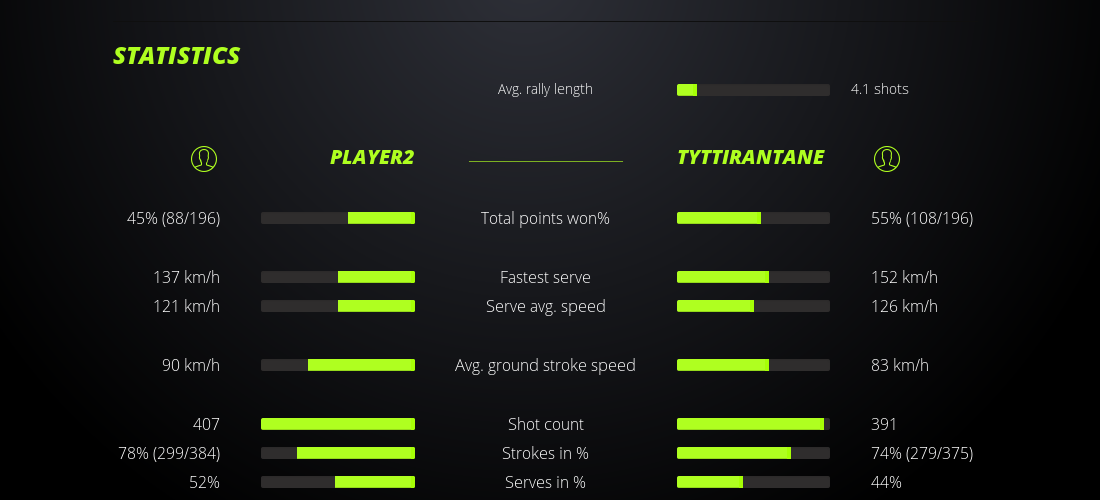The image size is (1100, 500).
Task: Click PLAYER2's 78% strokes in bar
Action: click(x=338, y=453)
